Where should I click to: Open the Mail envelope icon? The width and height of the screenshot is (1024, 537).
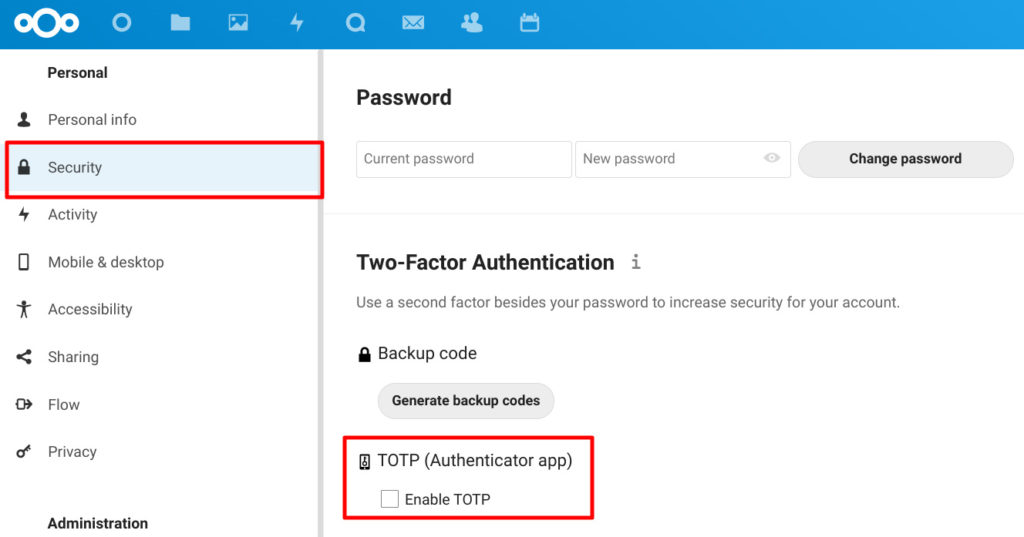(x=413, y=23)
